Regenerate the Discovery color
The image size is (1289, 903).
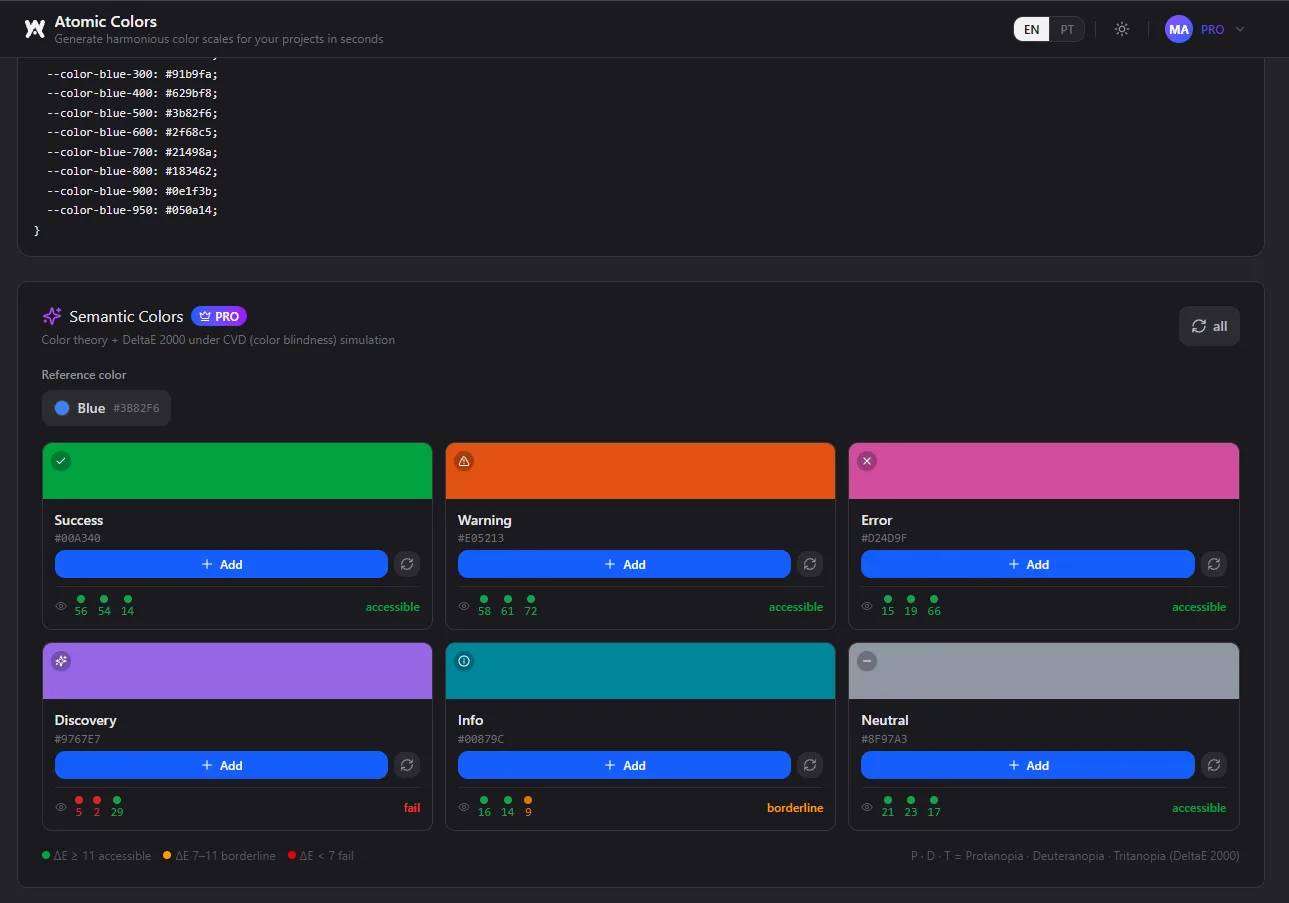coord(406,765)
